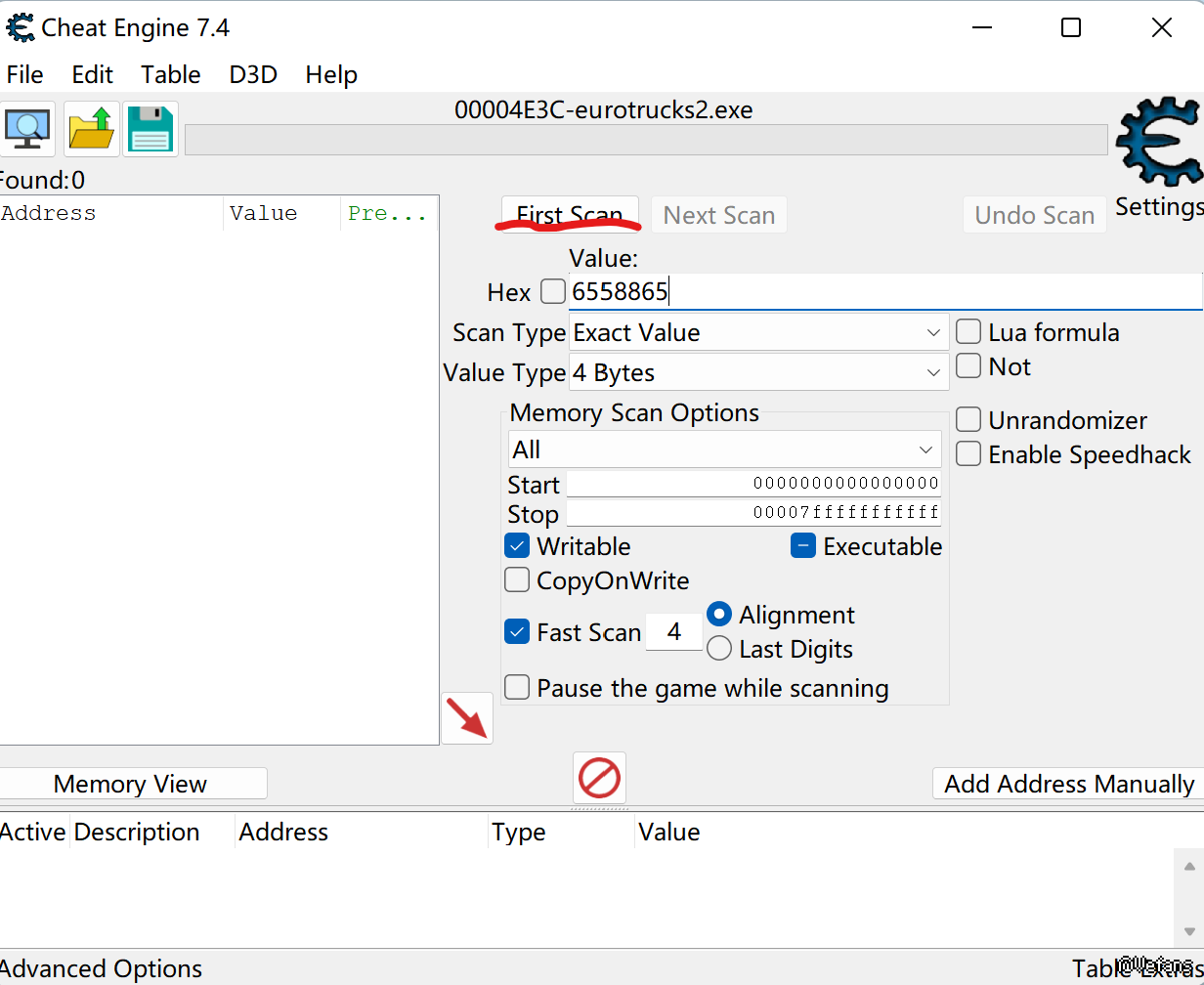This screenshot has height=985, width=1204.
Task: Open the Edit menu
Action: pos(92,75)
